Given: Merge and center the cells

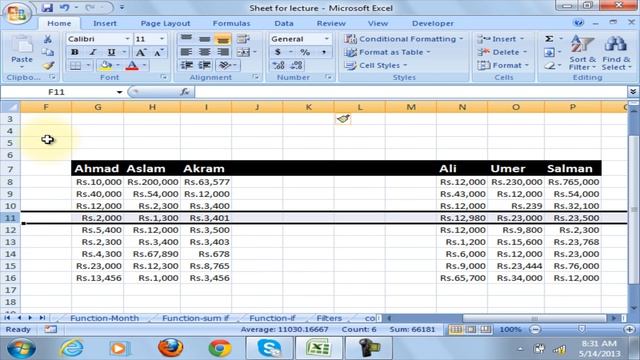Looking at the screenshot, I should 243,52.
